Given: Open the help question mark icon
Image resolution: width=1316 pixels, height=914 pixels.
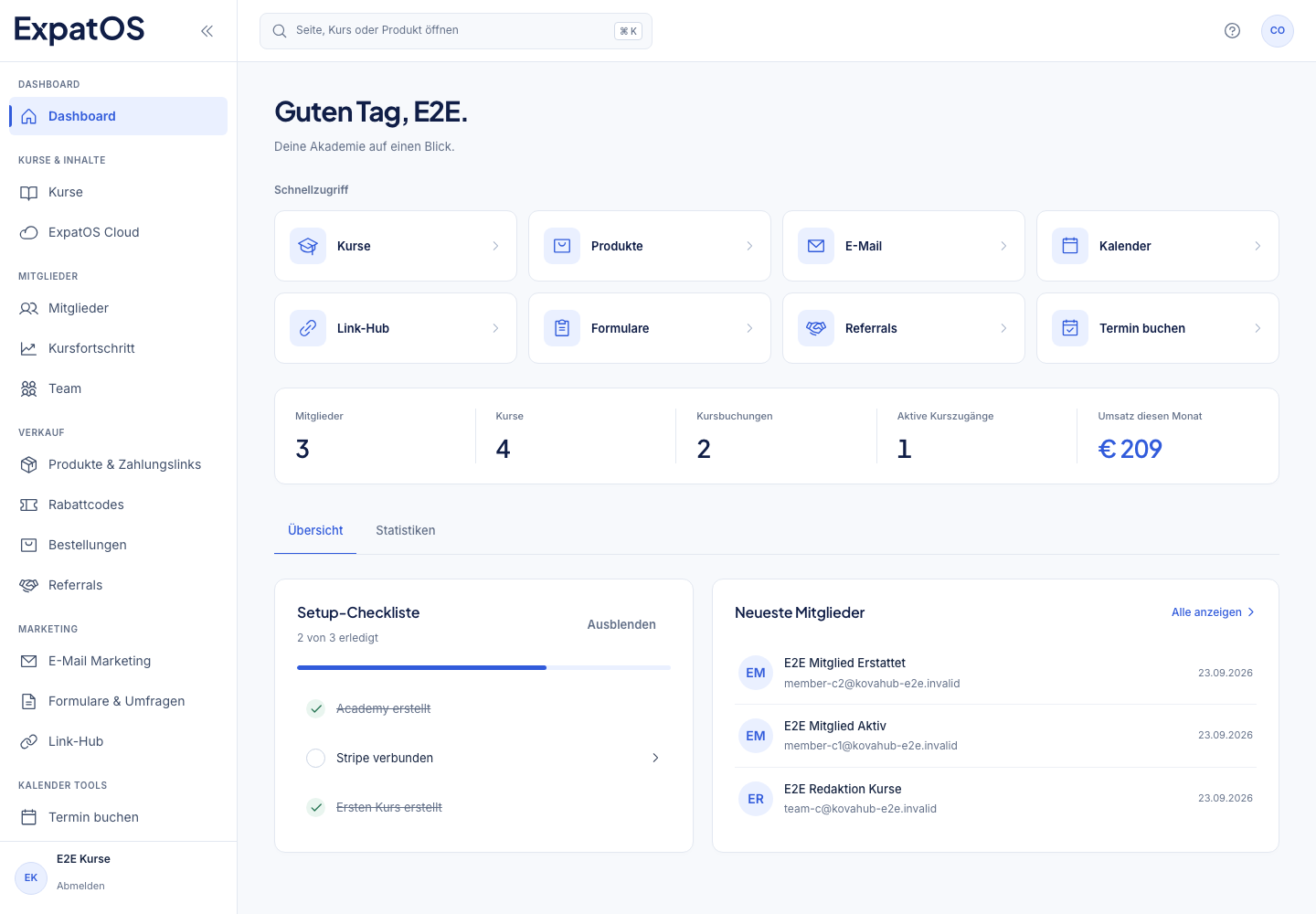Looking at the screenshot, I should click(x=1232, y=31).
